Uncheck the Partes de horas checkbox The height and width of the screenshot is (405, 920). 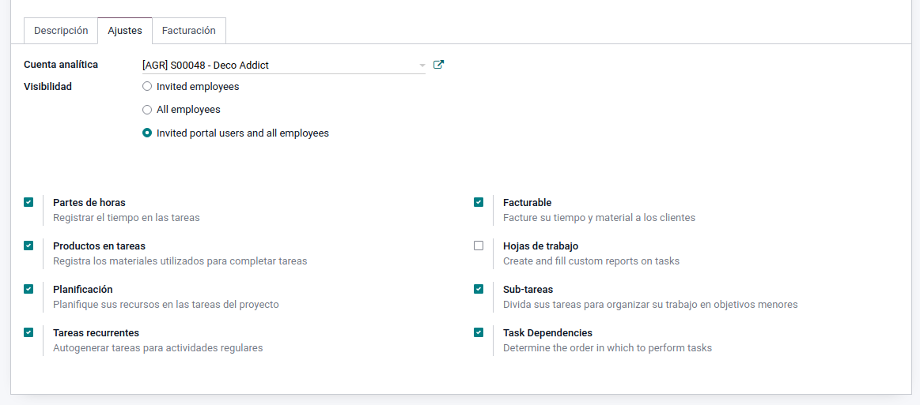pos(29,202)
